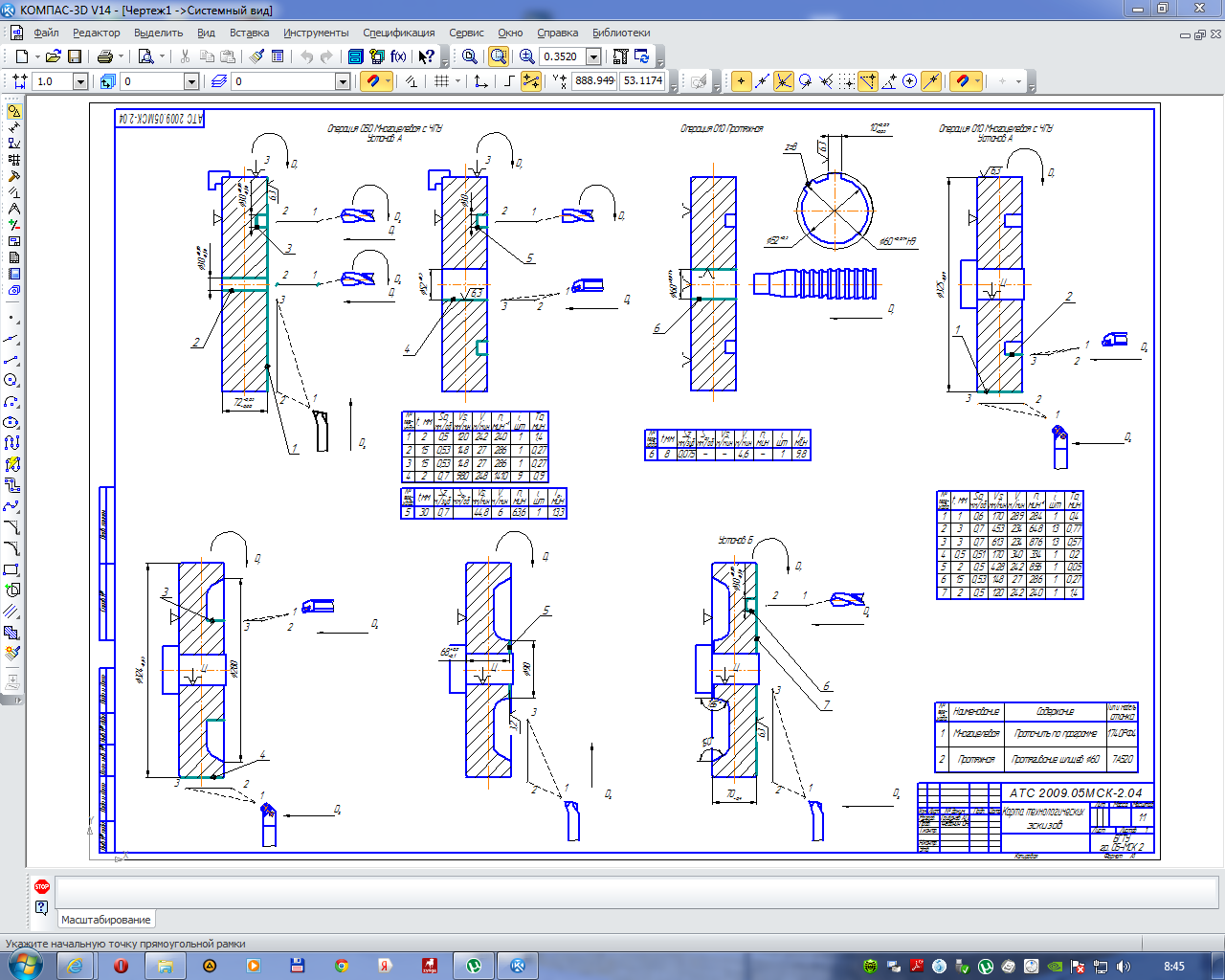Open Internet Explorer from the taskbar
The height and width of the screenshot is (980, 1225).
coord(76,966)
